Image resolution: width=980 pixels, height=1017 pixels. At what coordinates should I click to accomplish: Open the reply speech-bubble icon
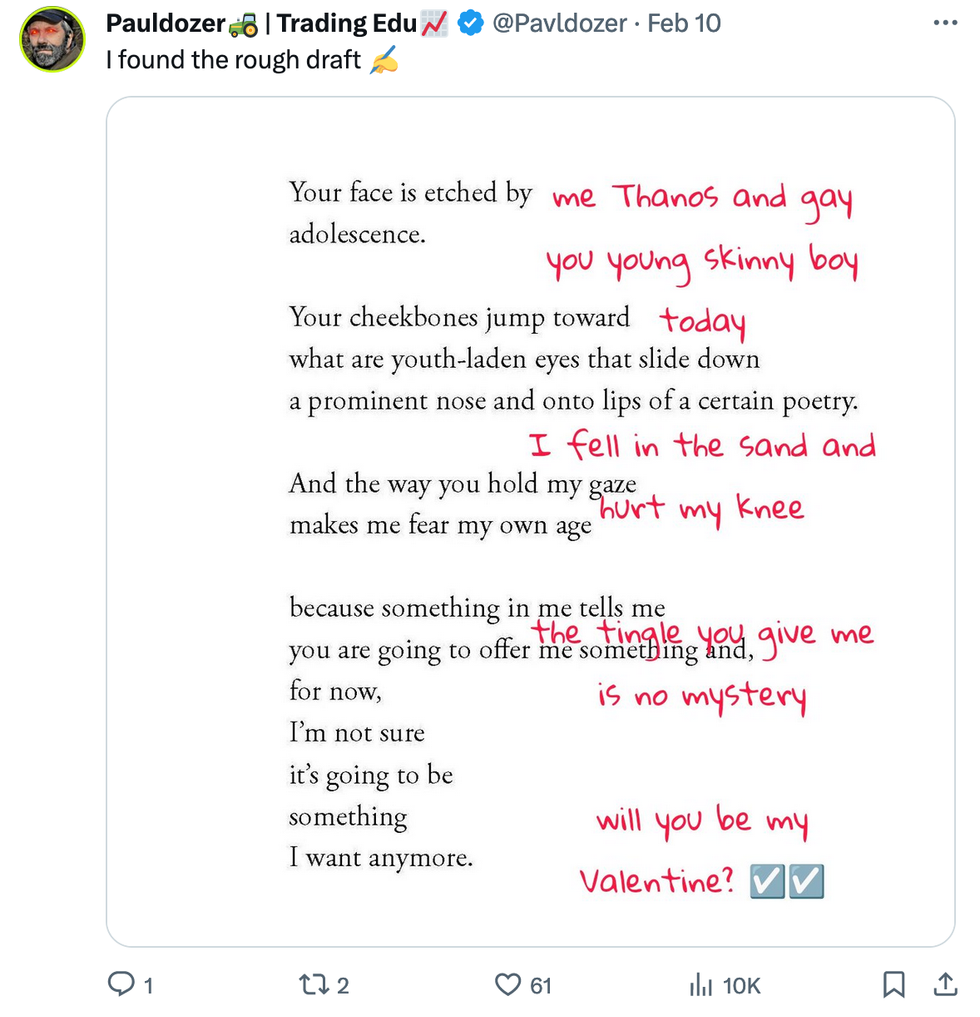tap(121, 985)
